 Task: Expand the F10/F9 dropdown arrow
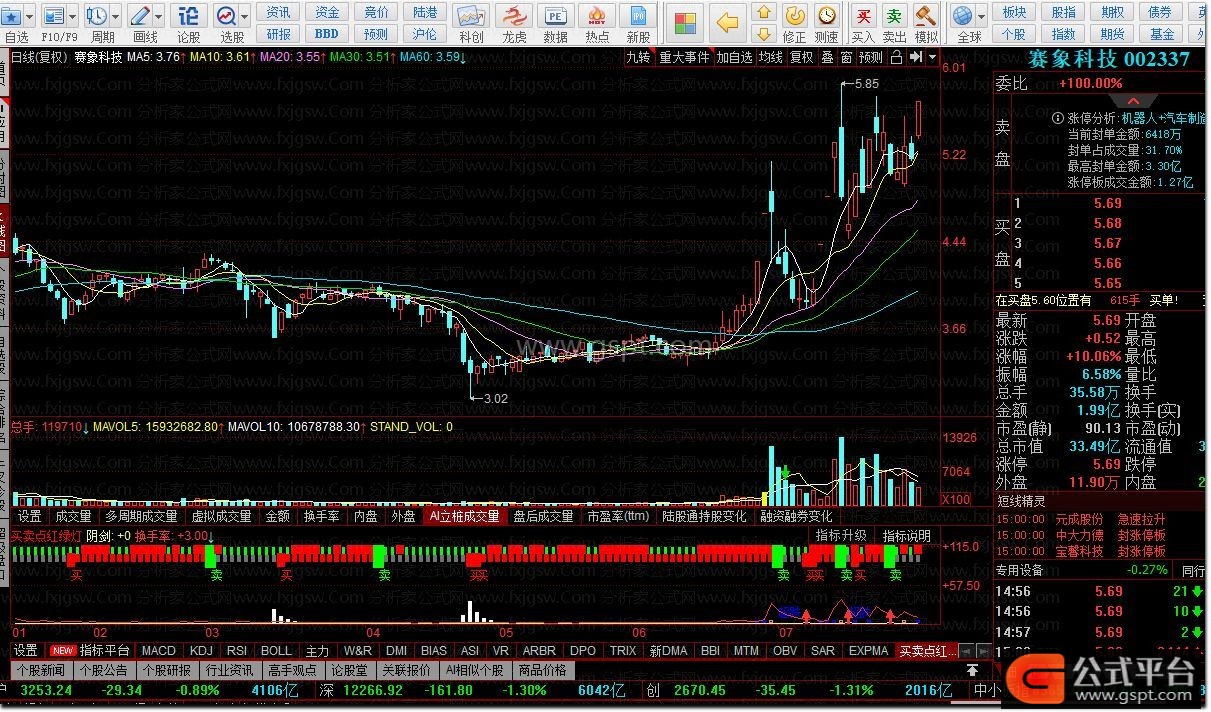tap(71, 16)
